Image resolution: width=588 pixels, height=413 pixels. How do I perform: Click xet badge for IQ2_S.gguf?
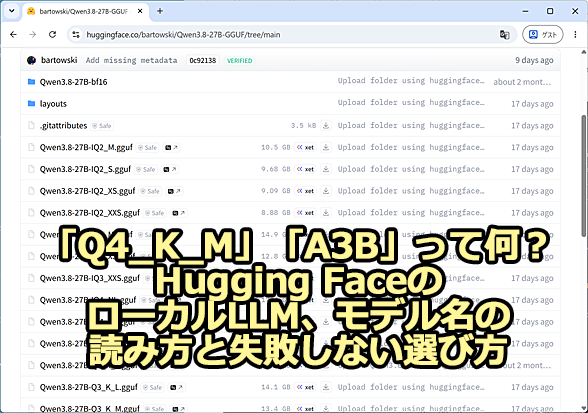(305, 169)
